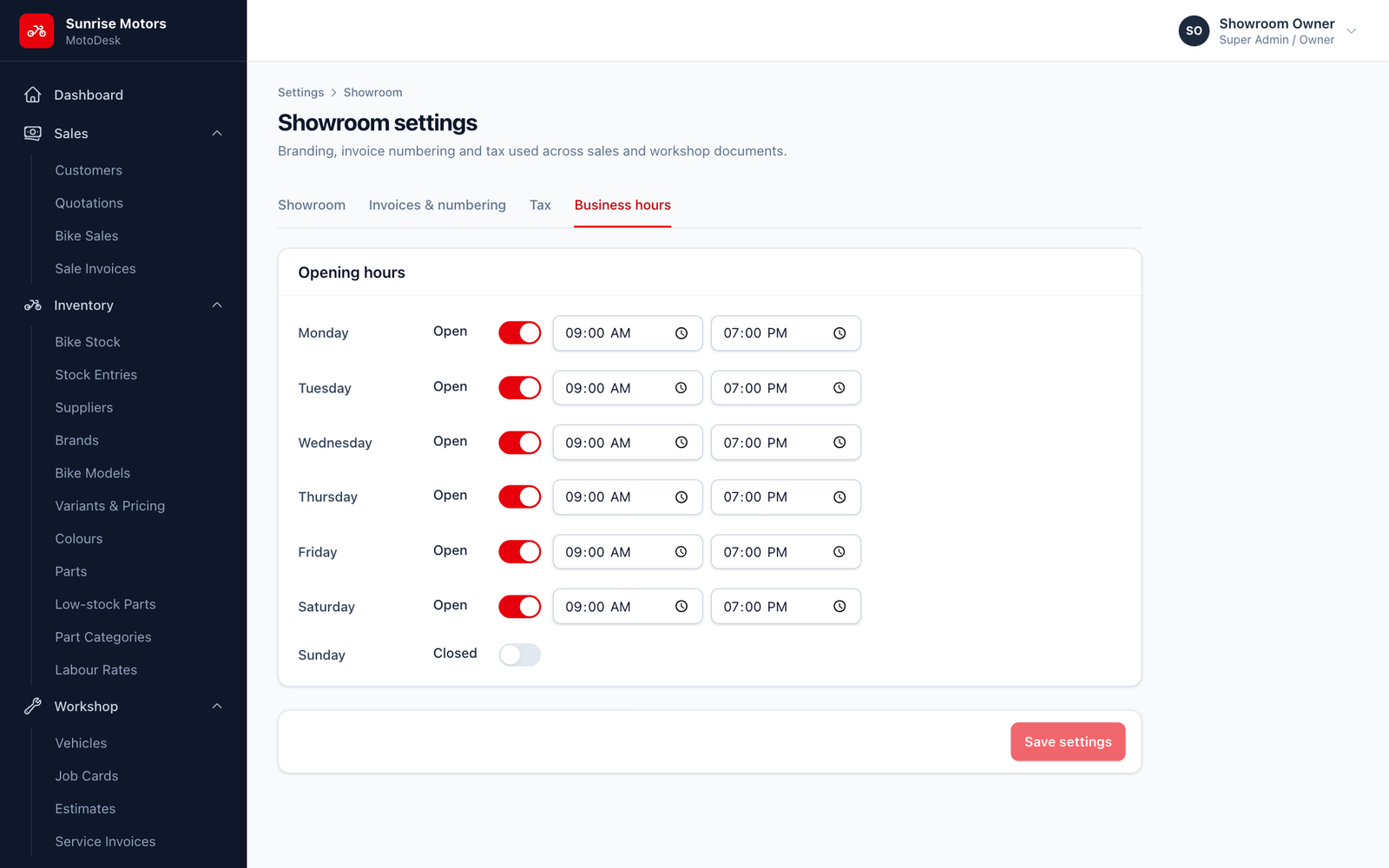Open Saturday closing time clock picker
1389x868 pixels.
(x=839, y=607)
